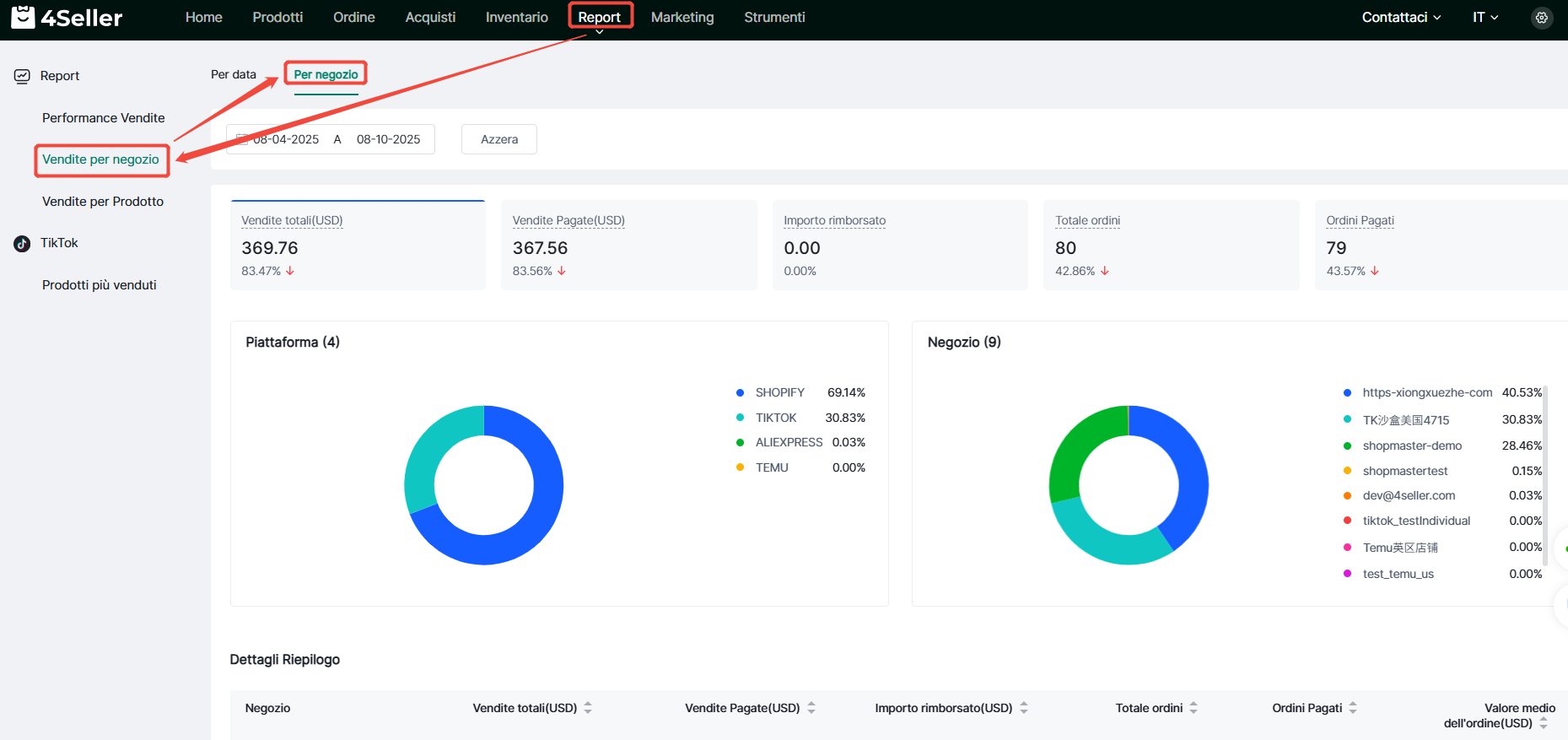The height and width of the screenshot is (740, 1568).
Task: Open Vendite per Prodotto in sidebar
Action: 103,202
